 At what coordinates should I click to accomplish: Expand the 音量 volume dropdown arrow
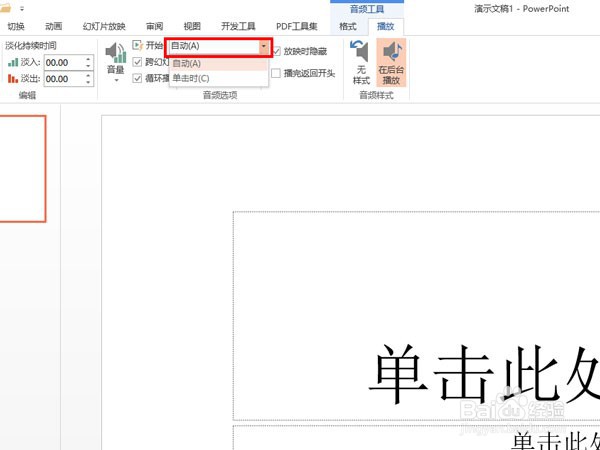pyautogui.click(x=116, y=80)
